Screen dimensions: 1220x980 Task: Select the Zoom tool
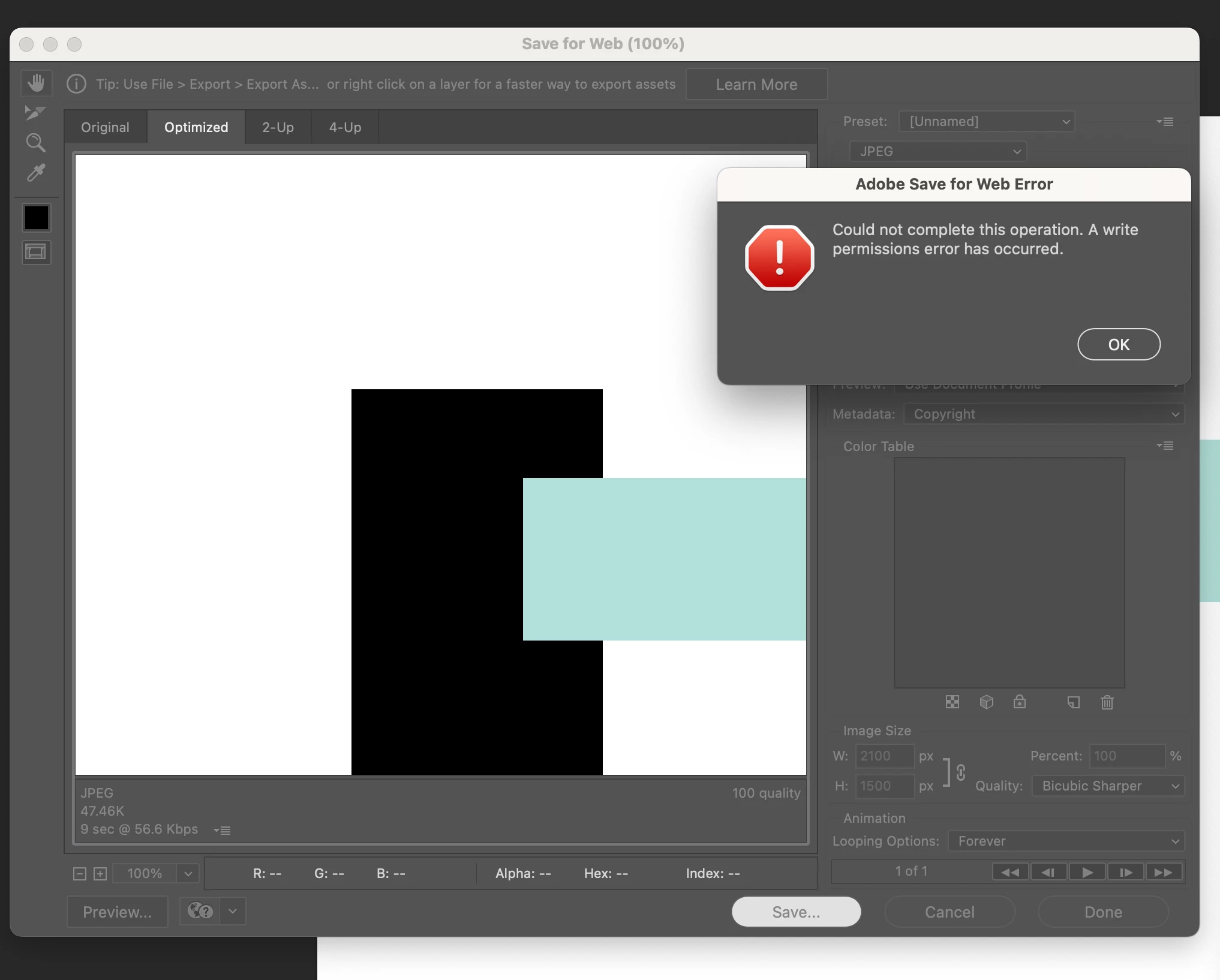pos(35,143)
